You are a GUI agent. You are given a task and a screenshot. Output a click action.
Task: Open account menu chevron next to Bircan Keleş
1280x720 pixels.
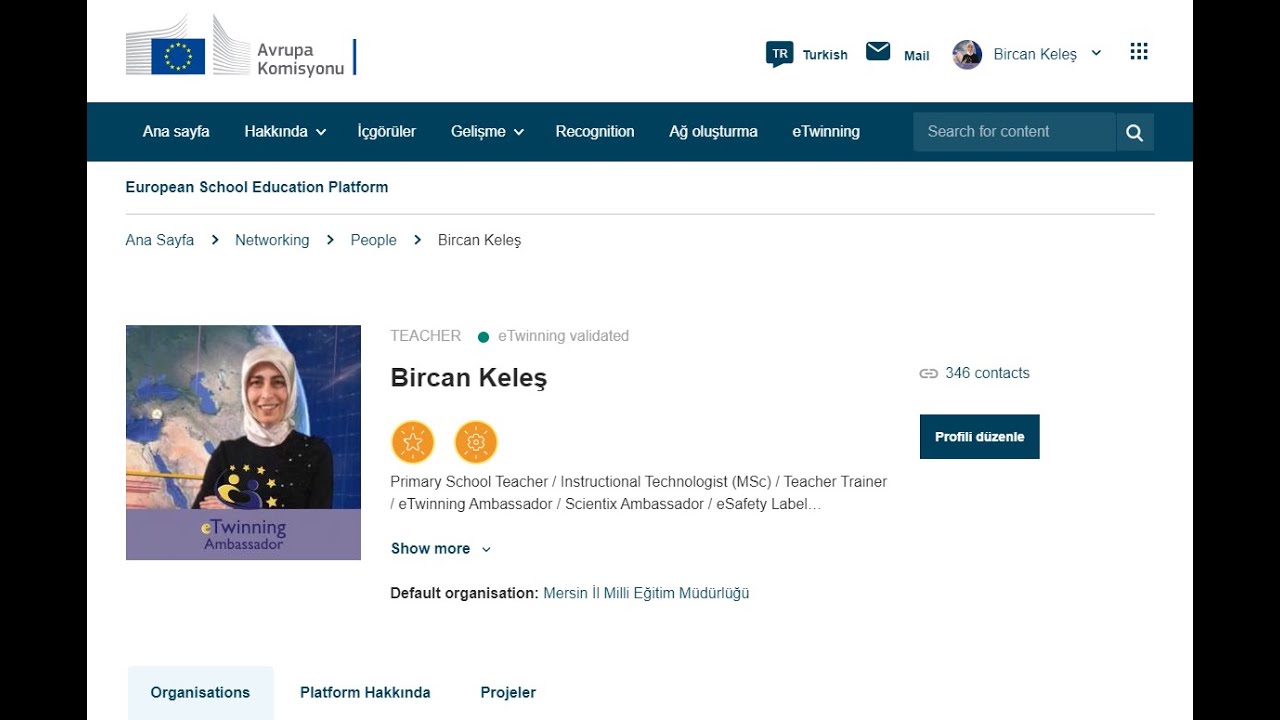(1096, 53)
